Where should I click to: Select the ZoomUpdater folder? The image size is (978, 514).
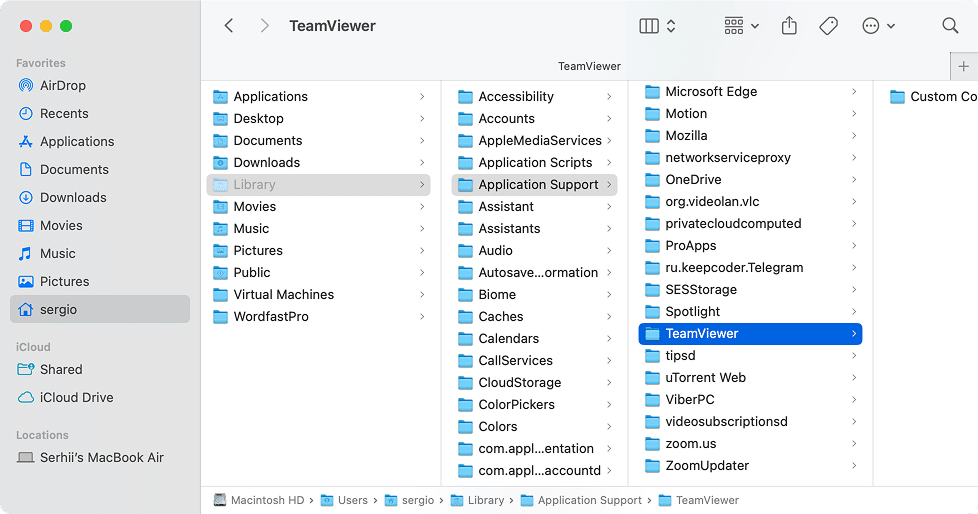[750, 465]
